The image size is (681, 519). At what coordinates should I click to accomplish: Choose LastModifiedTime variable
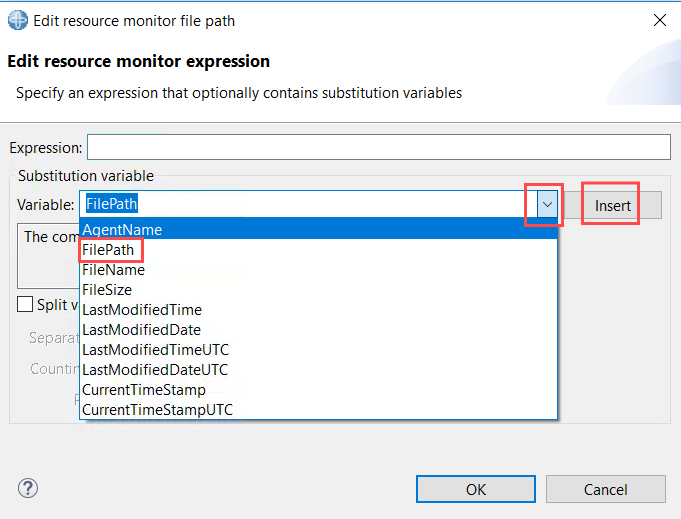[x=318, y=310]
